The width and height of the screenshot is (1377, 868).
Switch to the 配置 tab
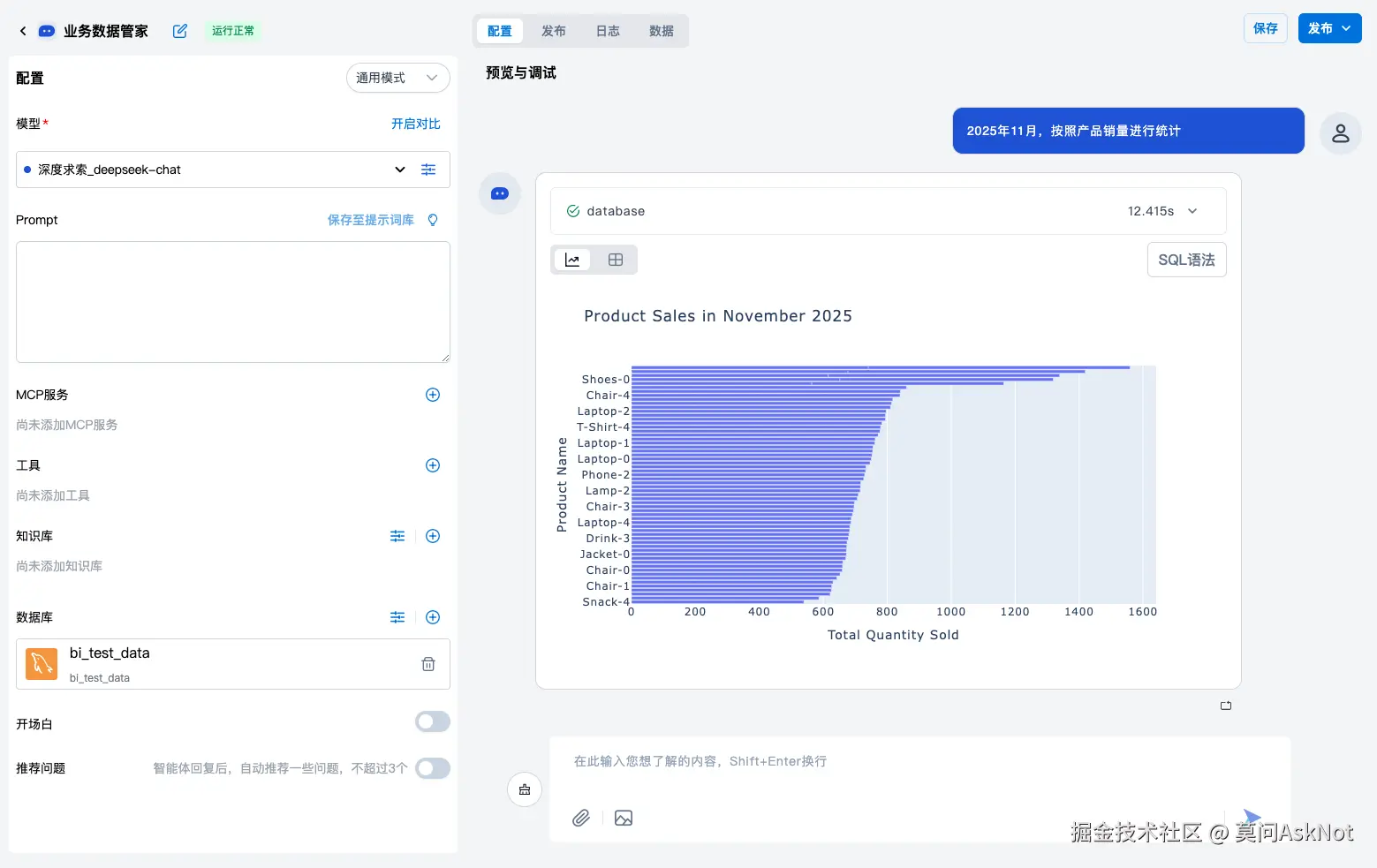500,31
